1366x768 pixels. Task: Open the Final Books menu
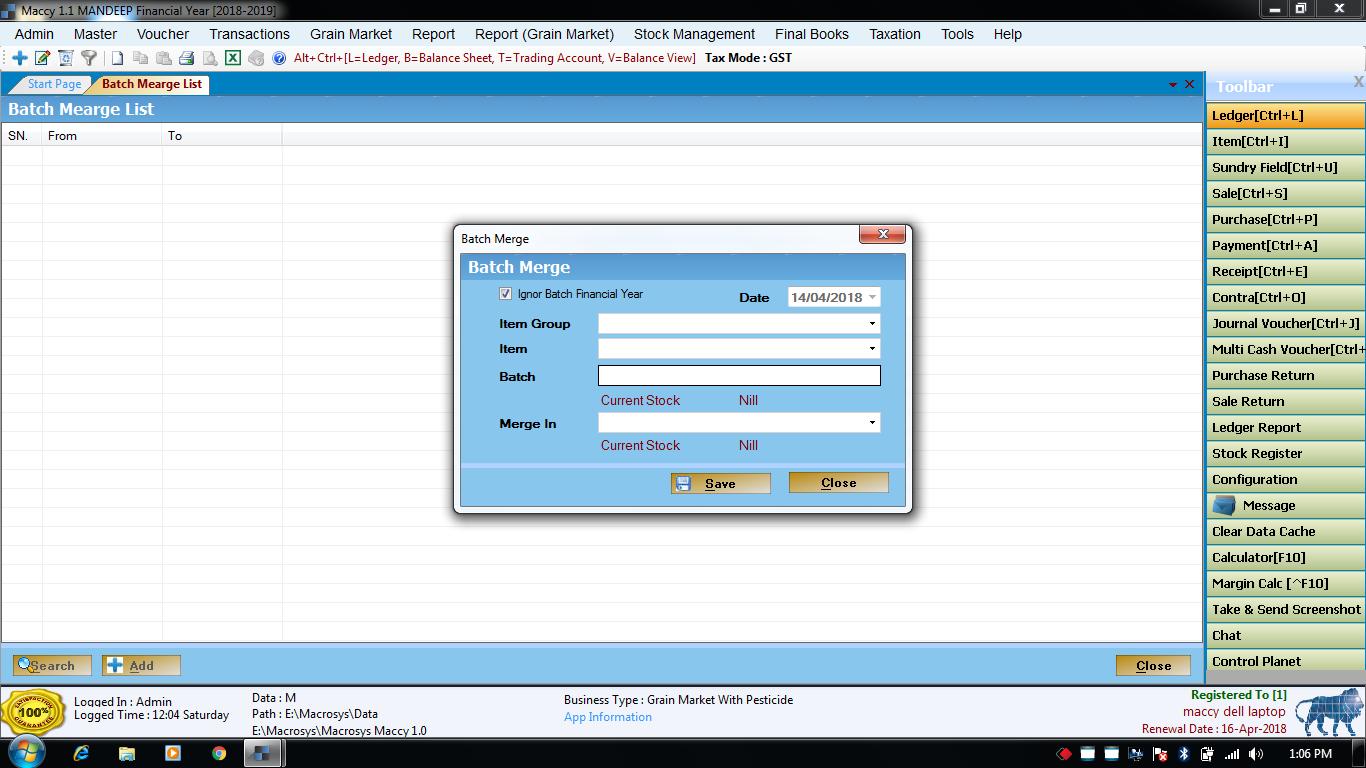(812, 34)
